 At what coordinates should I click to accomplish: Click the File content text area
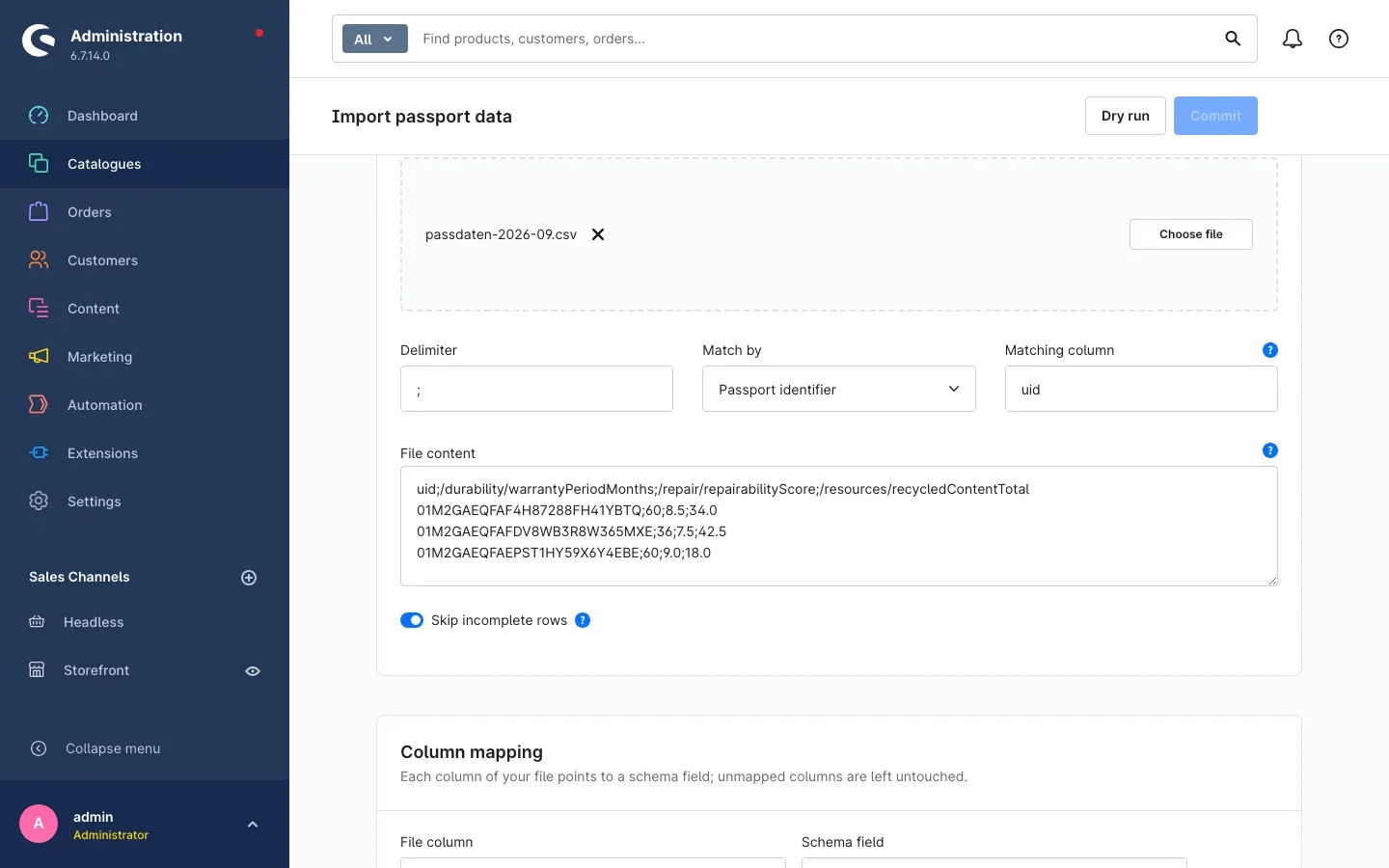839,527
